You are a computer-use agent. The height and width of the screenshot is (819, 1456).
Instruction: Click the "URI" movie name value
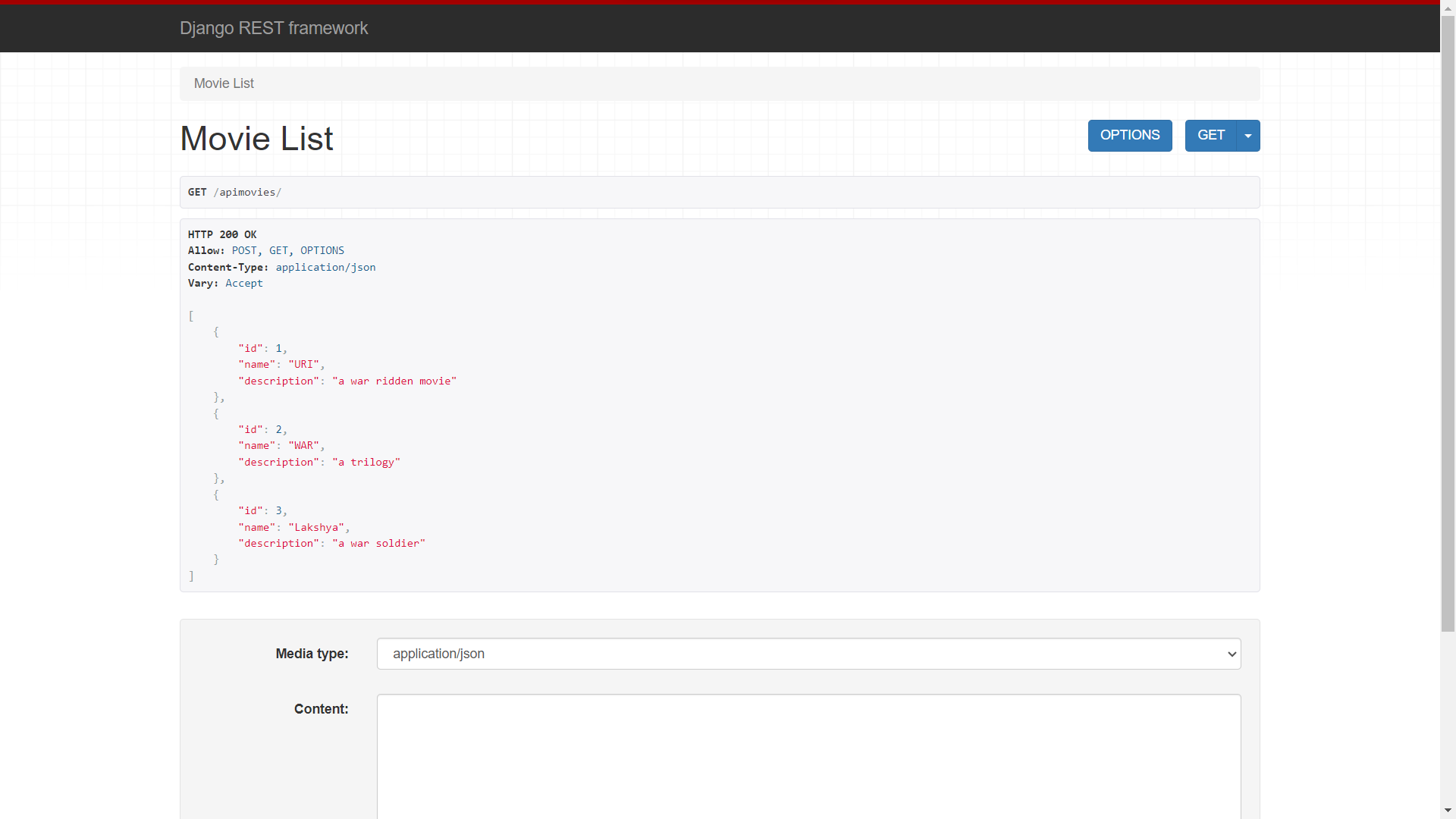point(303,365)
